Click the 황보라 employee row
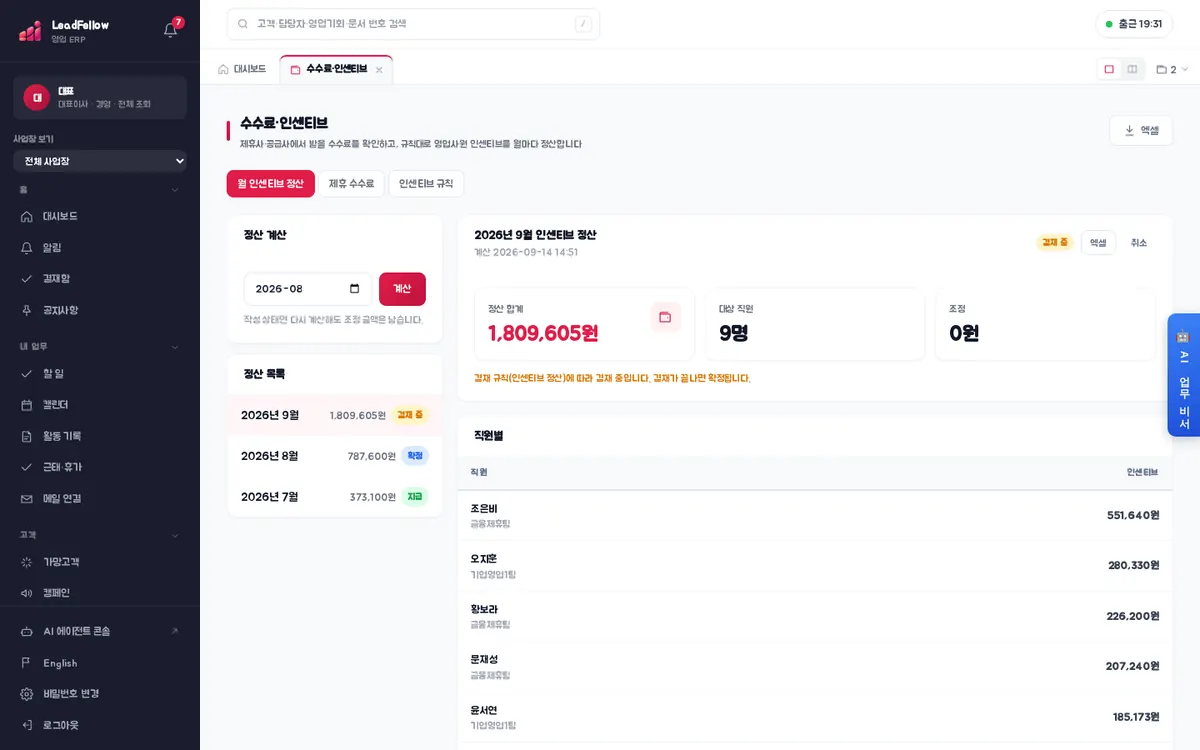 pyautogui.click(x=815, y=616)
